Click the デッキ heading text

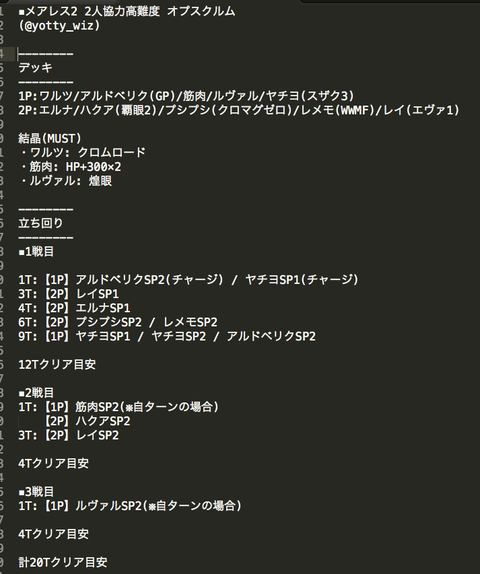(x=36, y=68)
